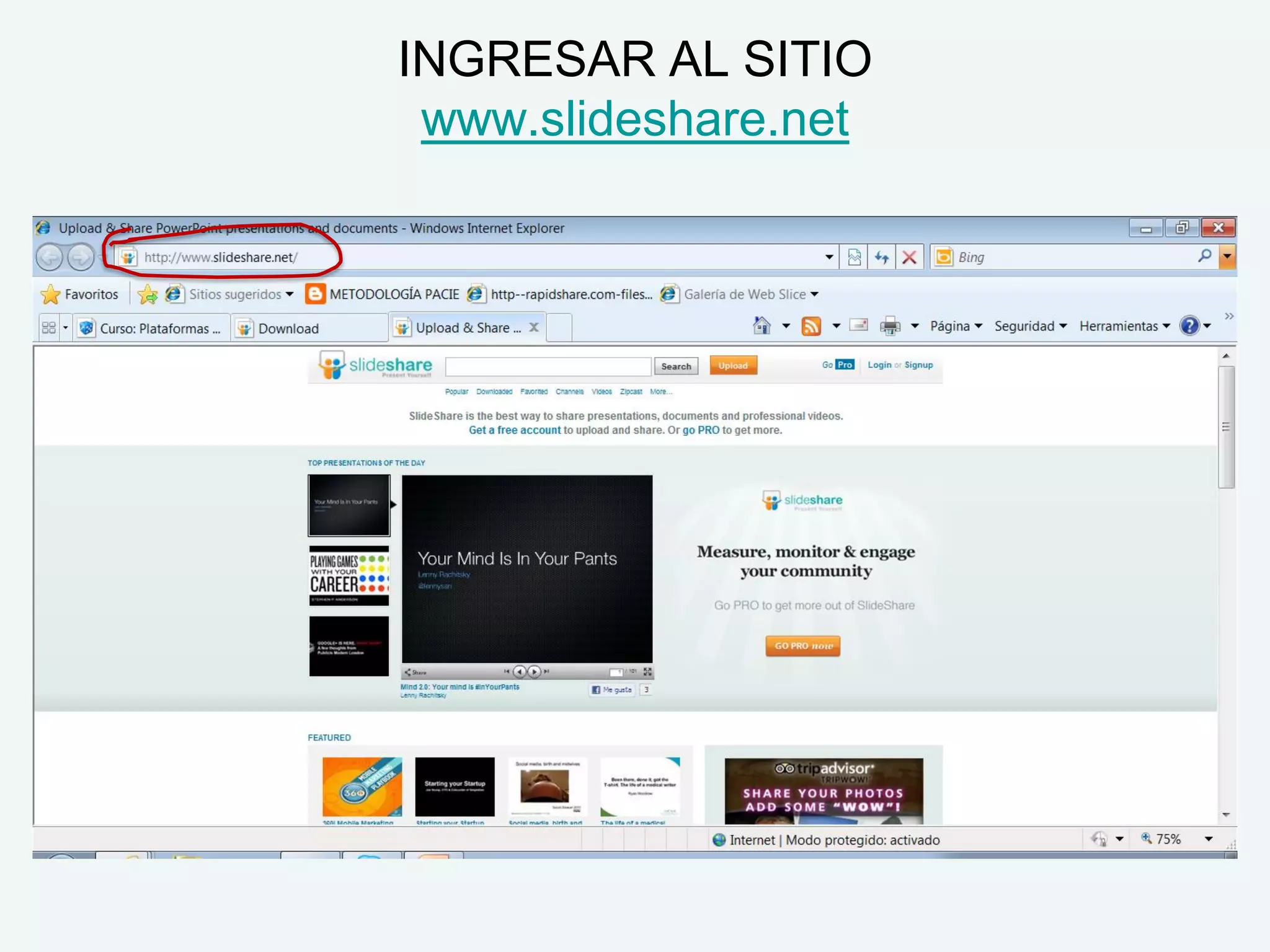Click the Search button on SlideShare
The height and width of the screenshot is (952, 1270).
pyautogui.click(x=676, y=366)
